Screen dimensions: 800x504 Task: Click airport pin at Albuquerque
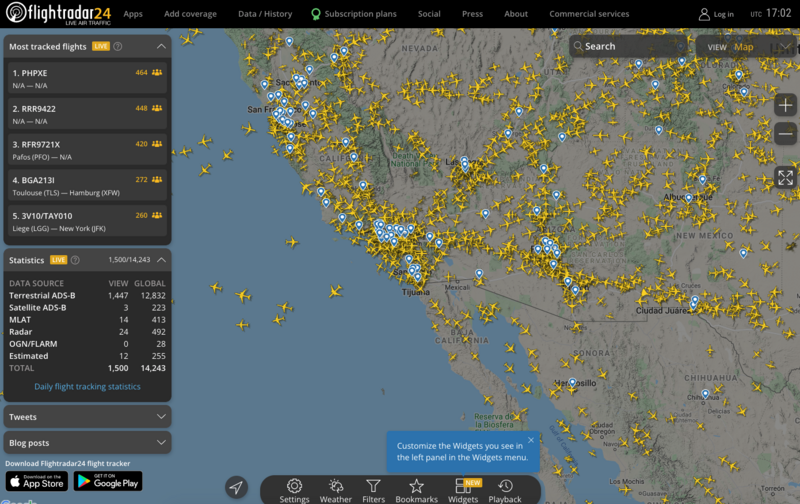coord(689,198)
